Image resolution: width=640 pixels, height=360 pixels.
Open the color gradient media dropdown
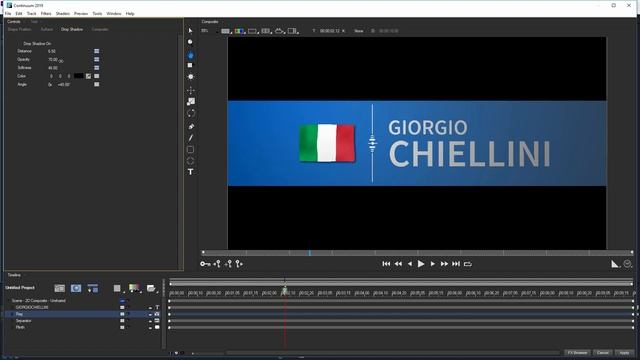[135, 289]
